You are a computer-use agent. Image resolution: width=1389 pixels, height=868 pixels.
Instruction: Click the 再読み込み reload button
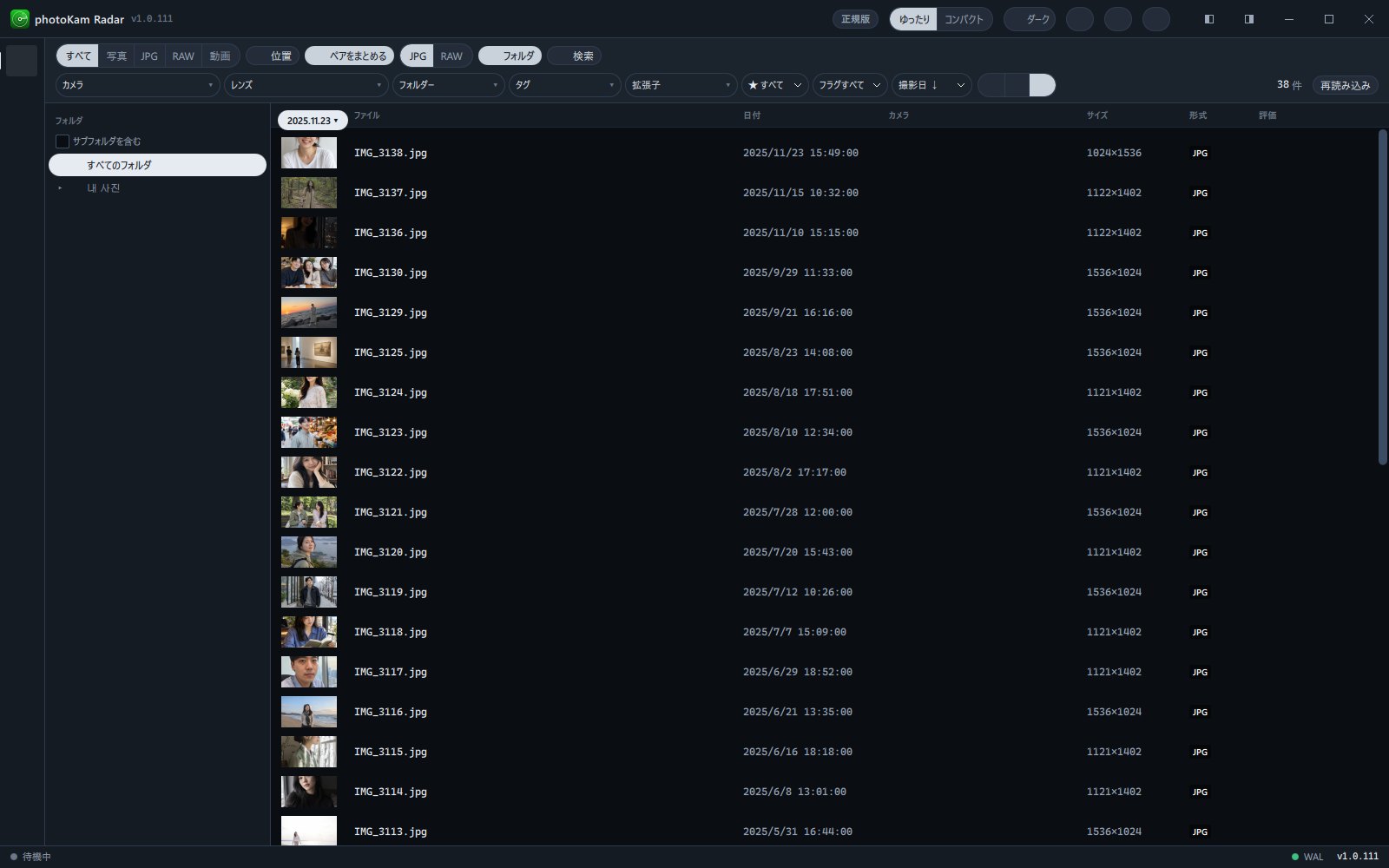click(1345, 85)
